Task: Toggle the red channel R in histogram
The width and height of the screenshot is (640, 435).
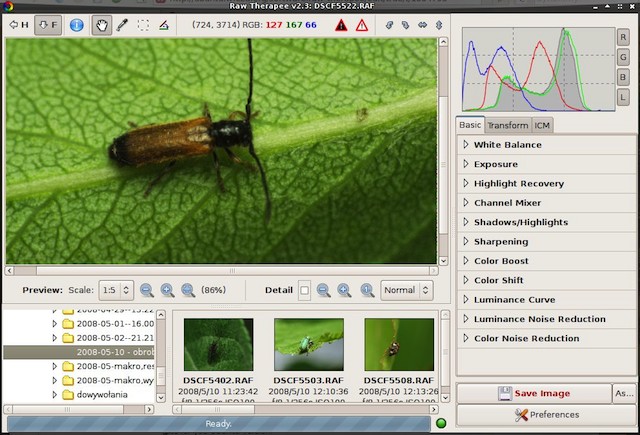Action: (x=623, y=37)
